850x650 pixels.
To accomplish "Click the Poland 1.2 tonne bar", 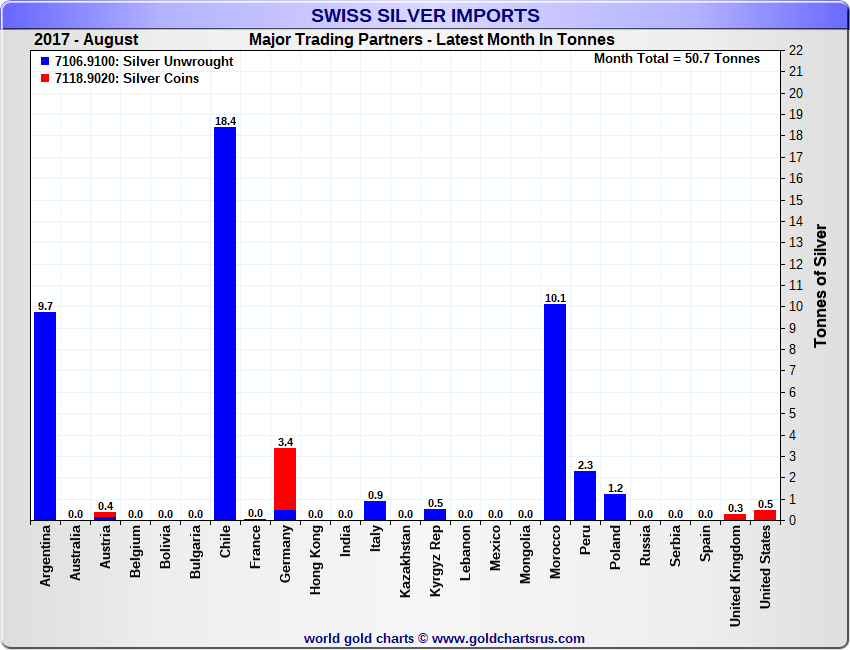I will (615, 507).
